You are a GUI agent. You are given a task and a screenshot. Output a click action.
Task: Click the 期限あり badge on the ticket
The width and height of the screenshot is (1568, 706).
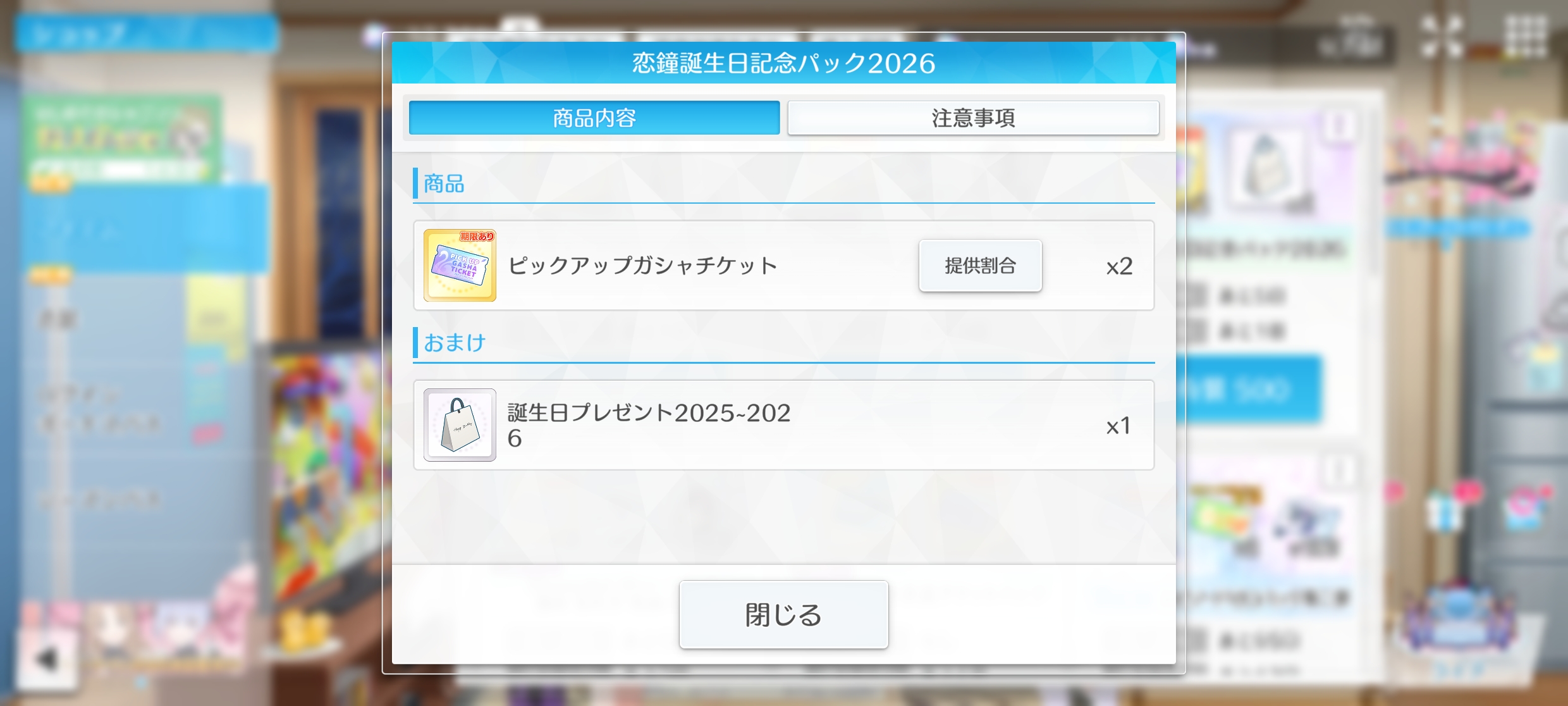click(477, 236)
